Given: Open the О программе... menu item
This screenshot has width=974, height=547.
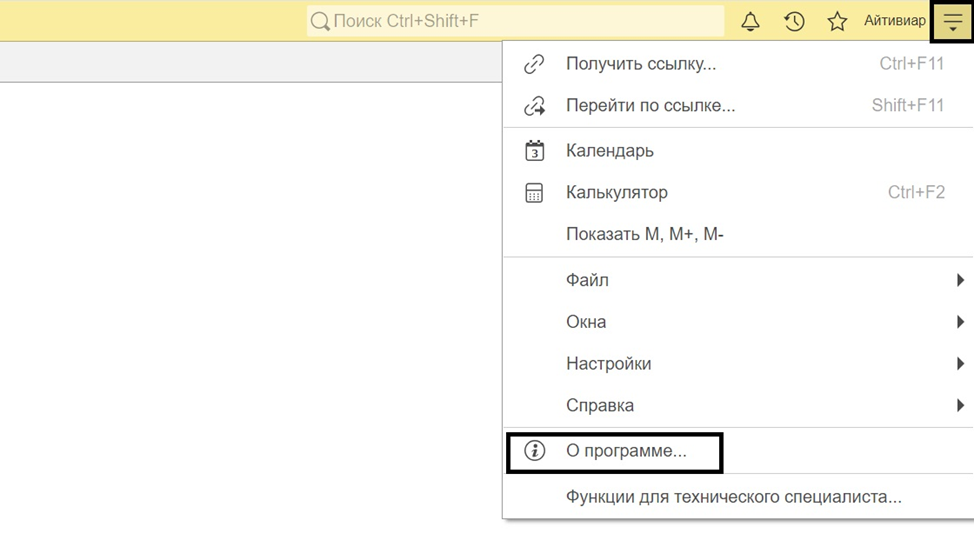Looking at the screenshot, I should pyautogui.click(x=626, y=451).
